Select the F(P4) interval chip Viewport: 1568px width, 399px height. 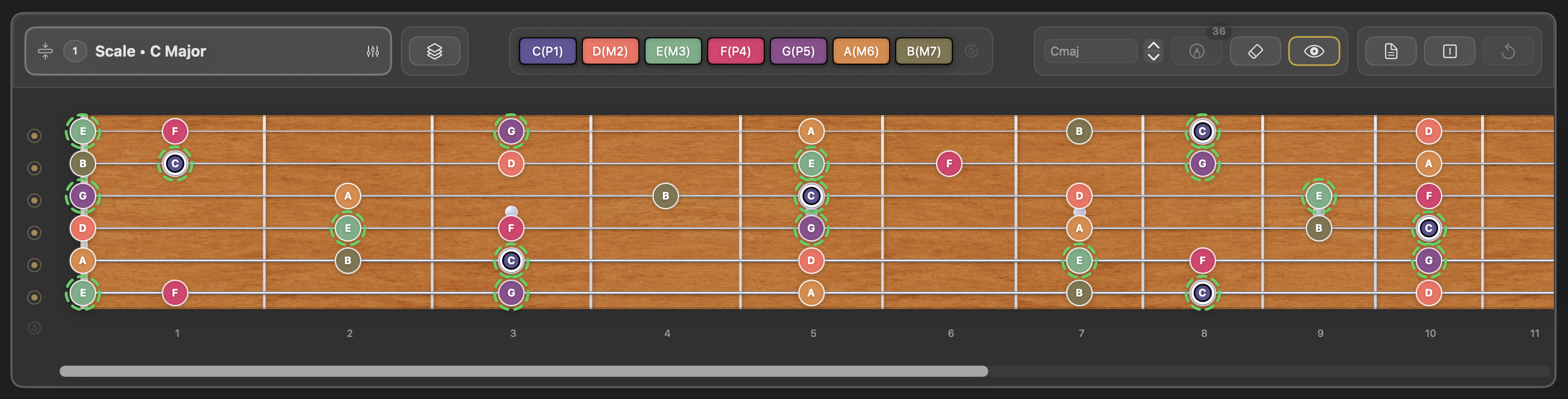click(735, 51)
